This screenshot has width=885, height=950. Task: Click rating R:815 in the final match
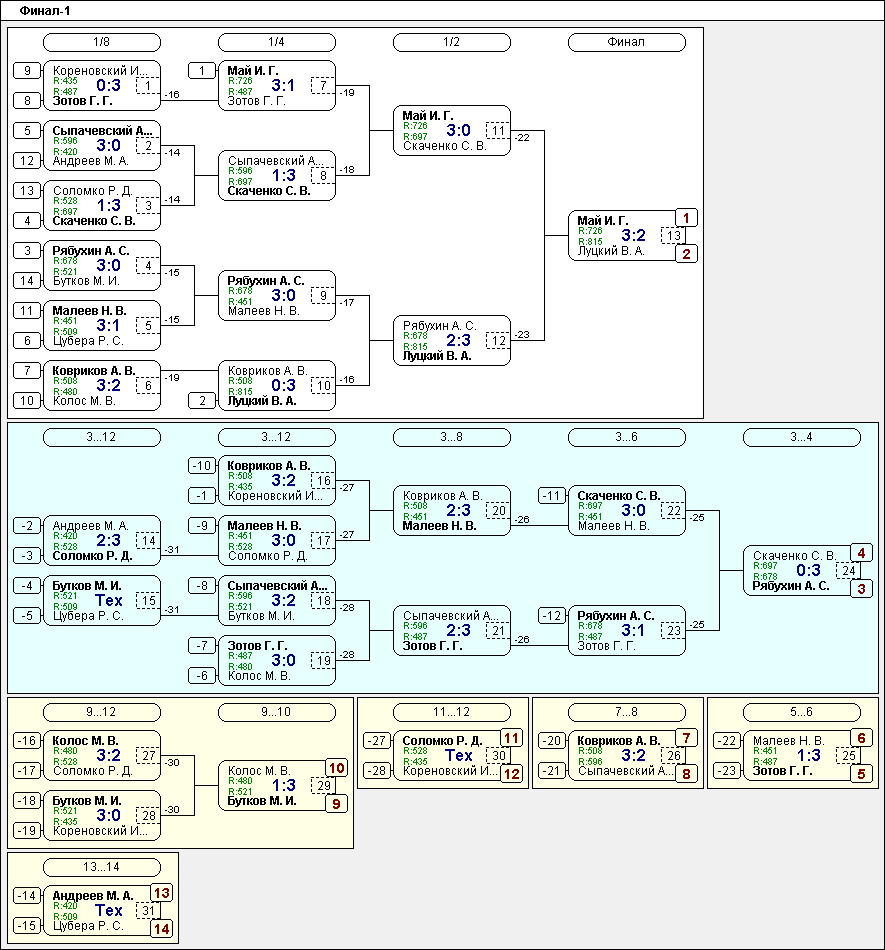pos(590,241)
